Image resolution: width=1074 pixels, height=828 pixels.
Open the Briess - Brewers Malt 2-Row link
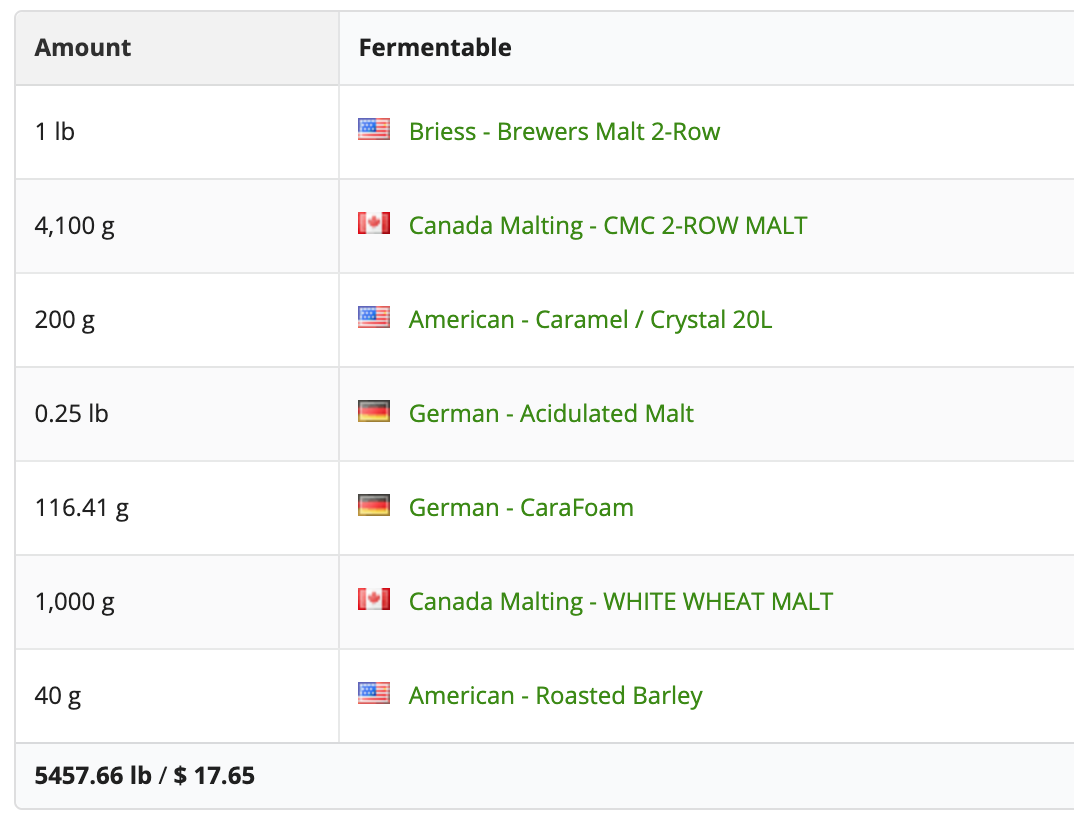point(564,132)
